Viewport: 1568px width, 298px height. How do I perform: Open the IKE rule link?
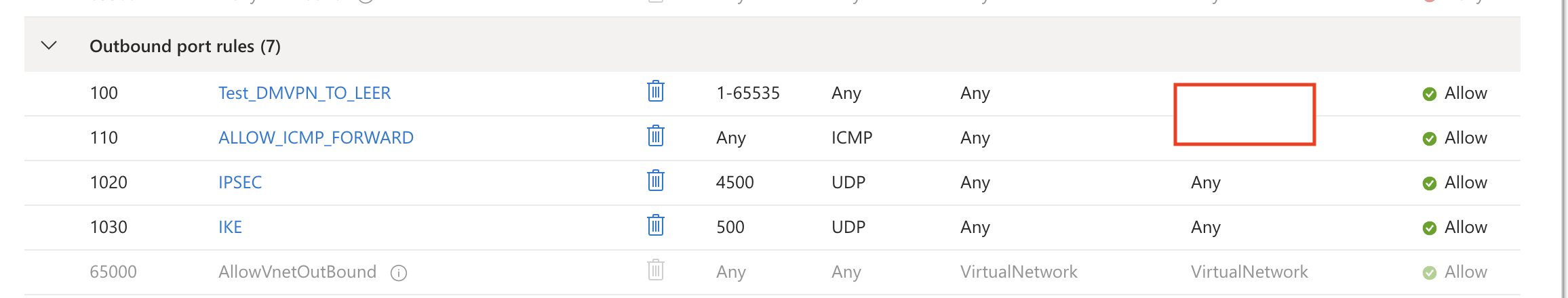coord(230,227)
